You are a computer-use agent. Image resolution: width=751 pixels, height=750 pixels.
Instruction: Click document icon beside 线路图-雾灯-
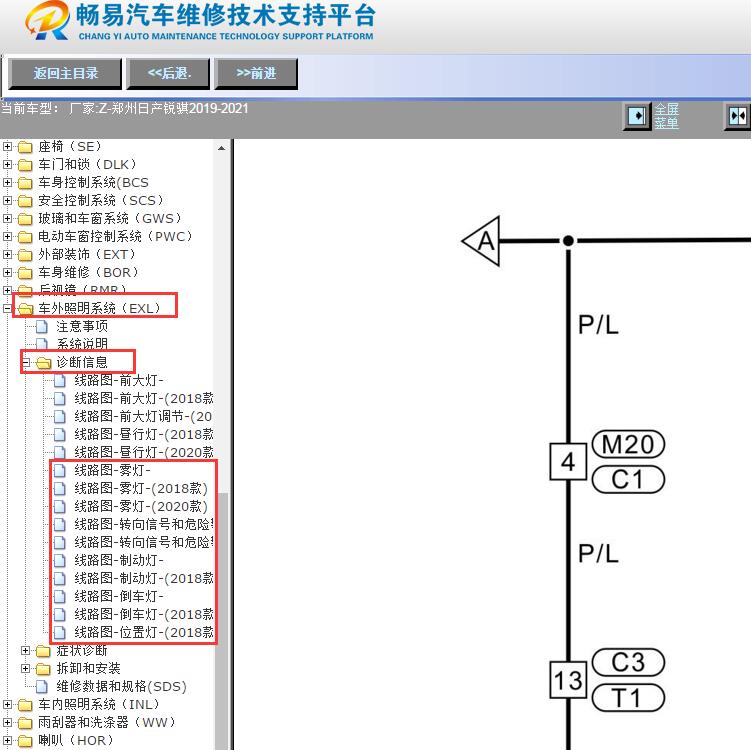(60, 471)
